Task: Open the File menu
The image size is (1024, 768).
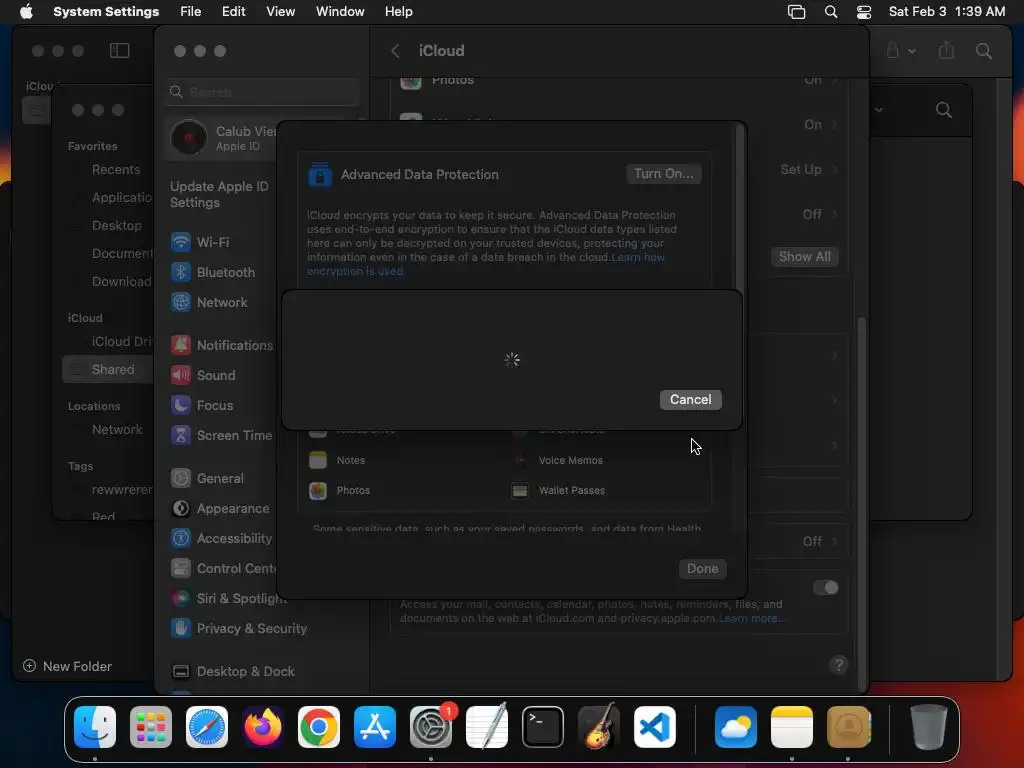Action: pyautogui.click(x=190, y=12)
